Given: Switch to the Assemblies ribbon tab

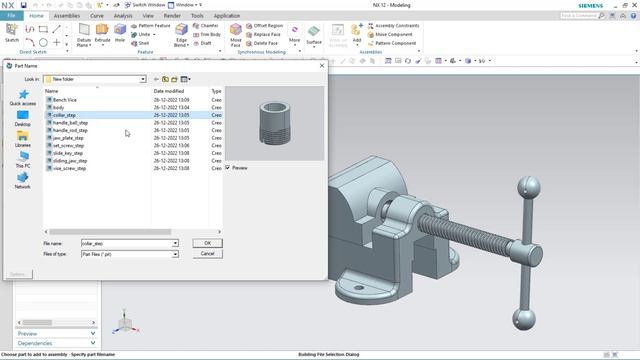Looking at the screenshot, I should click(67, 16).
